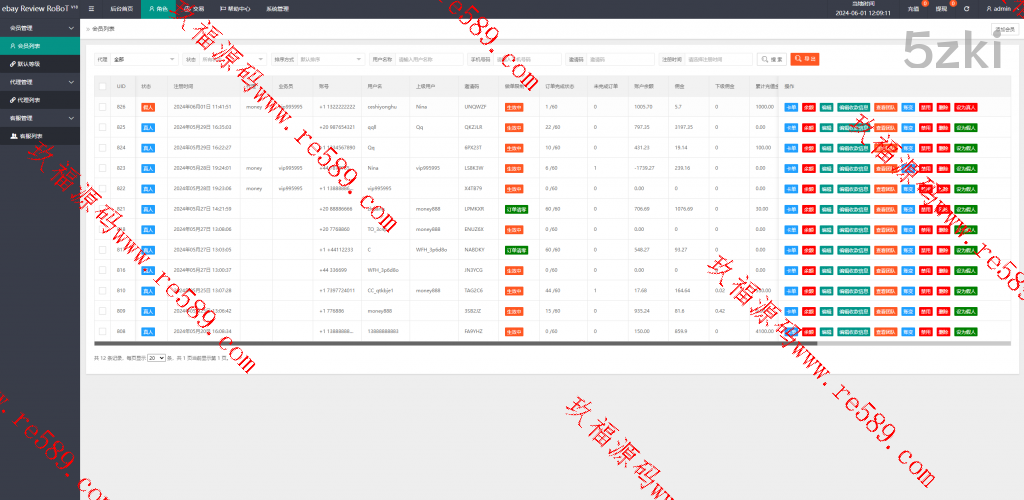This screenshot has width=1024, height=500.
Task: Click the 搜索 search button
Action: 772,60
